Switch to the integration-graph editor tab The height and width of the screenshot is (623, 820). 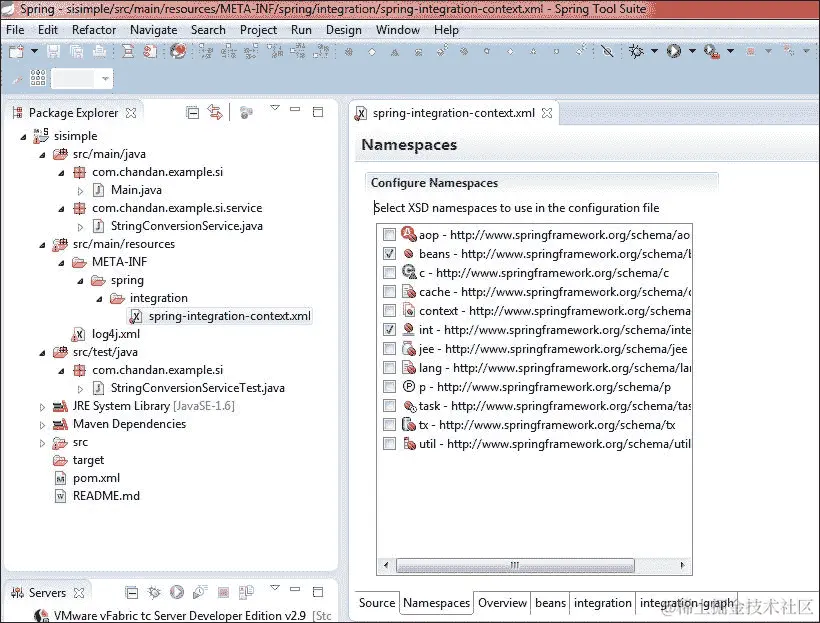pos(687,603)
